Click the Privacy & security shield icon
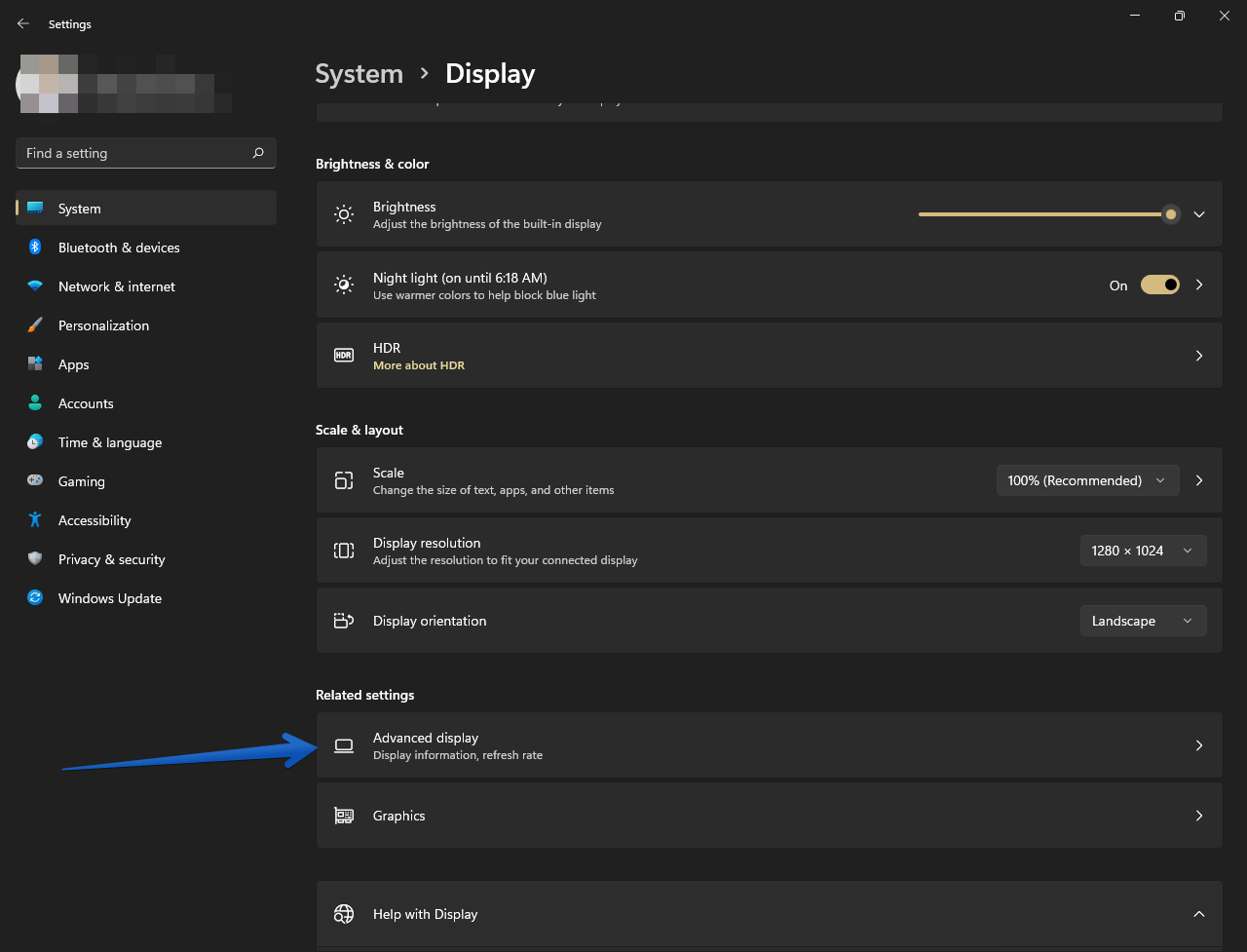 coord(35,559)
